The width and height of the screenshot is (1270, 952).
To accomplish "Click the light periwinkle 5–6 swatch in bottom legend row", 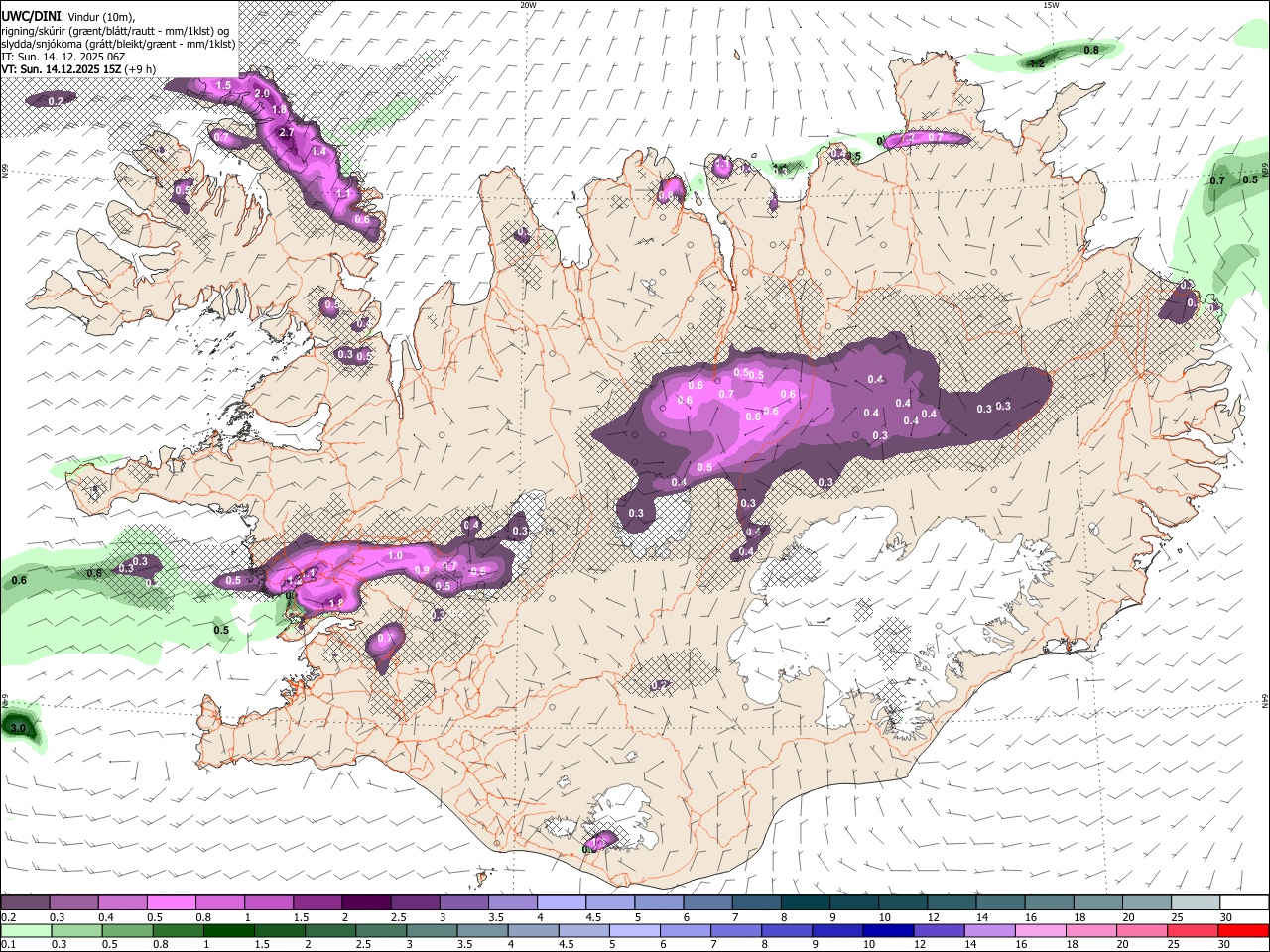I will click(x=633, y=930).
